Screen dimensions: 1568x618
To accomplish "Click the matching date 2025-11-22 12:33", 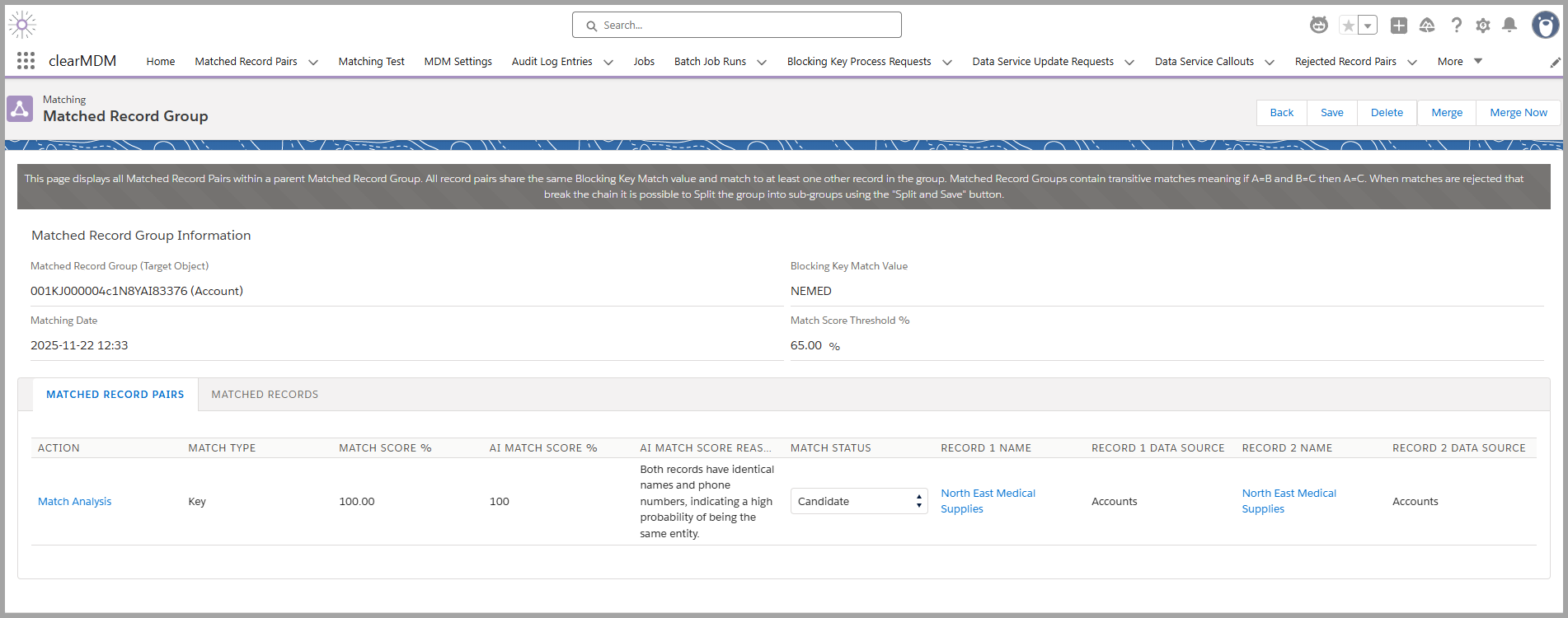I will coord(79,345).
